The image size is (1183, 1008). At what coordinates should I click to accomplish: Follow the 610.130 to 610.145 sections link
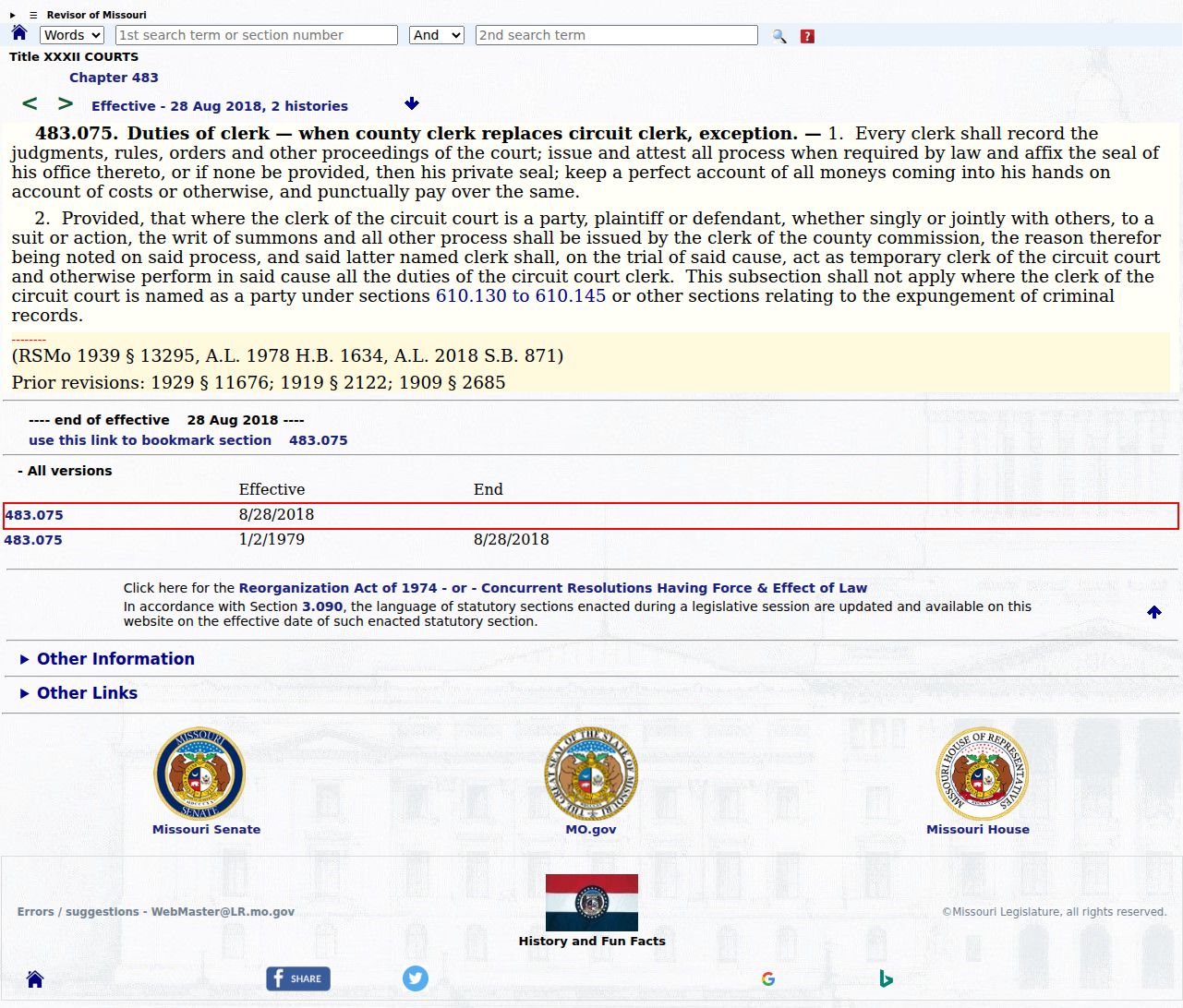click(521, 296)
